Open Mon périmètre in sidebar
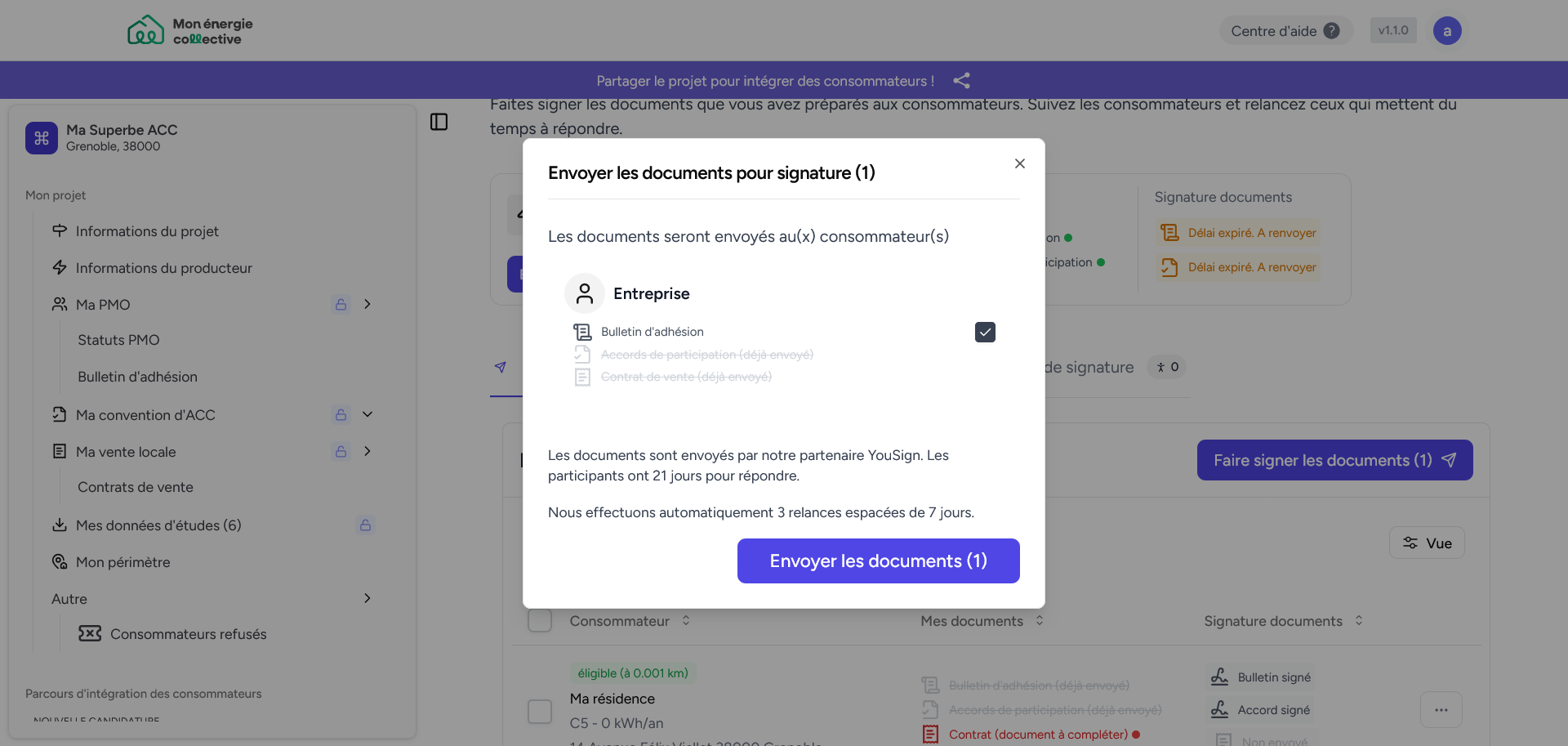The width and height of the screenshot is (1568, 746). pos(122,562)
